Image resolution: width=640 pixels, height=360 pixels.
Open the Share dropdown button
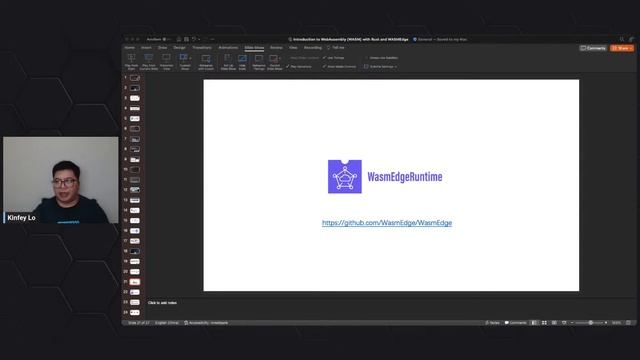622,48
